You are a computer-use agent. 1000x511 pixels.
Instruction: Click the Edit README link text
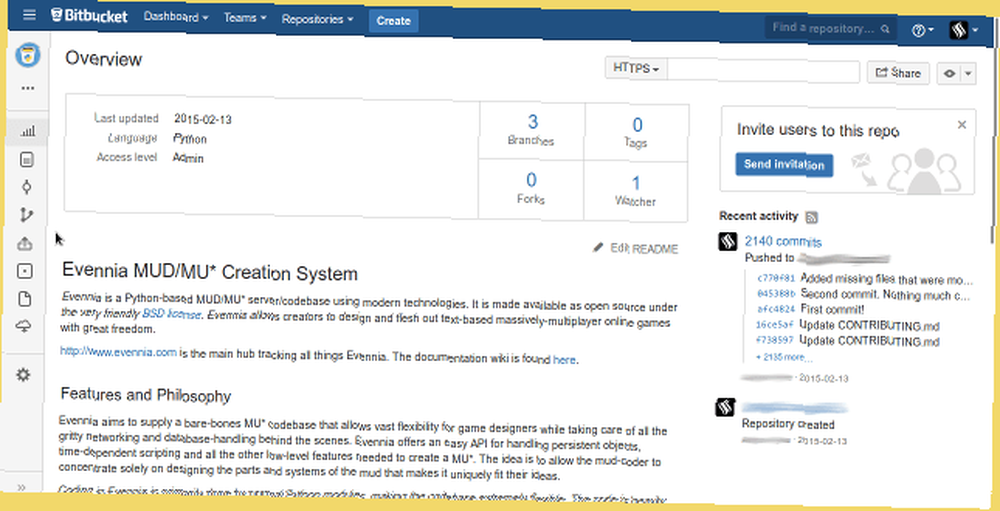point(644,249)
